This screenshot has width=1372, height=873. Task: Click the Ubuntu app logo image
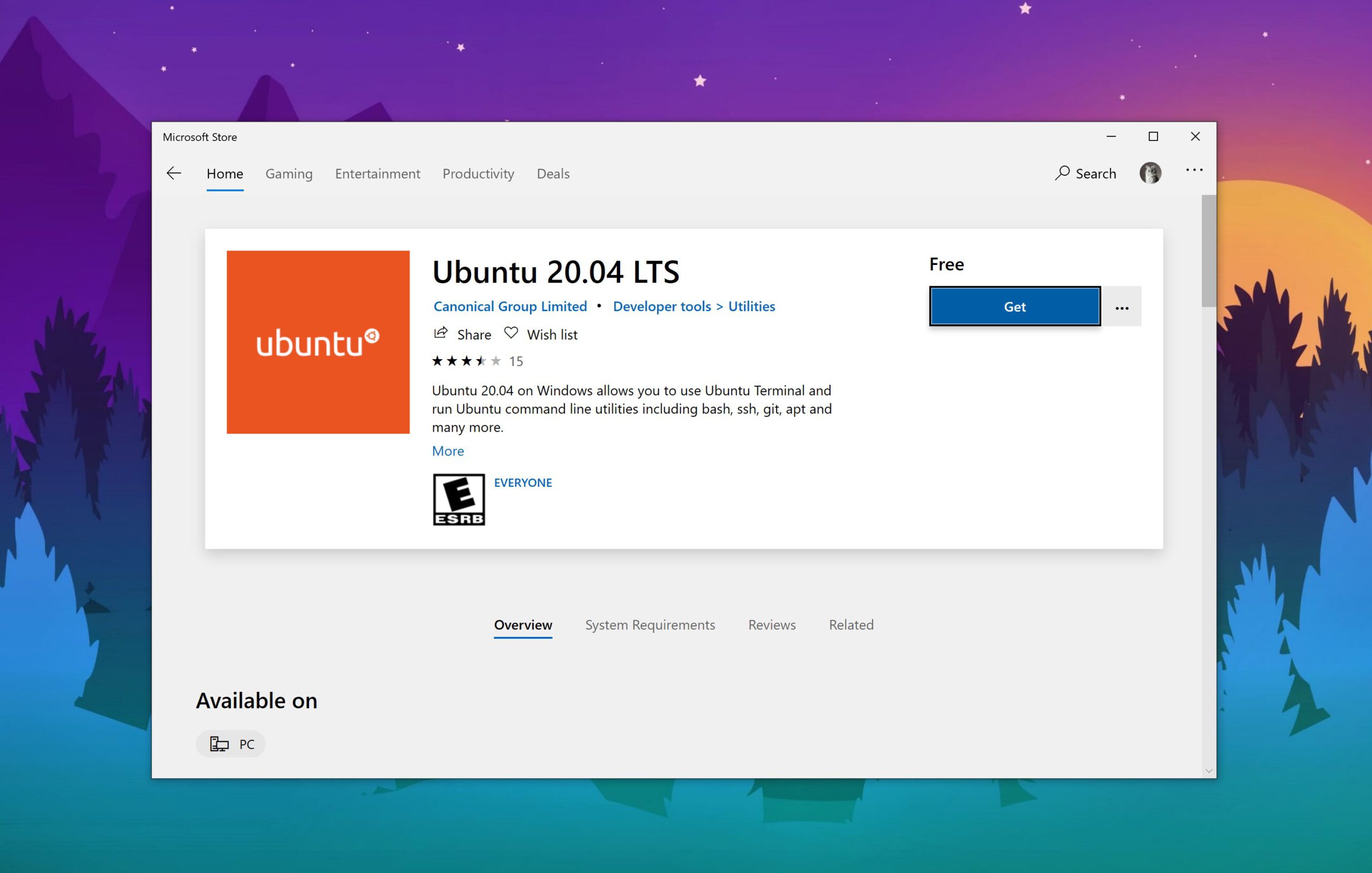pos(318,342)
